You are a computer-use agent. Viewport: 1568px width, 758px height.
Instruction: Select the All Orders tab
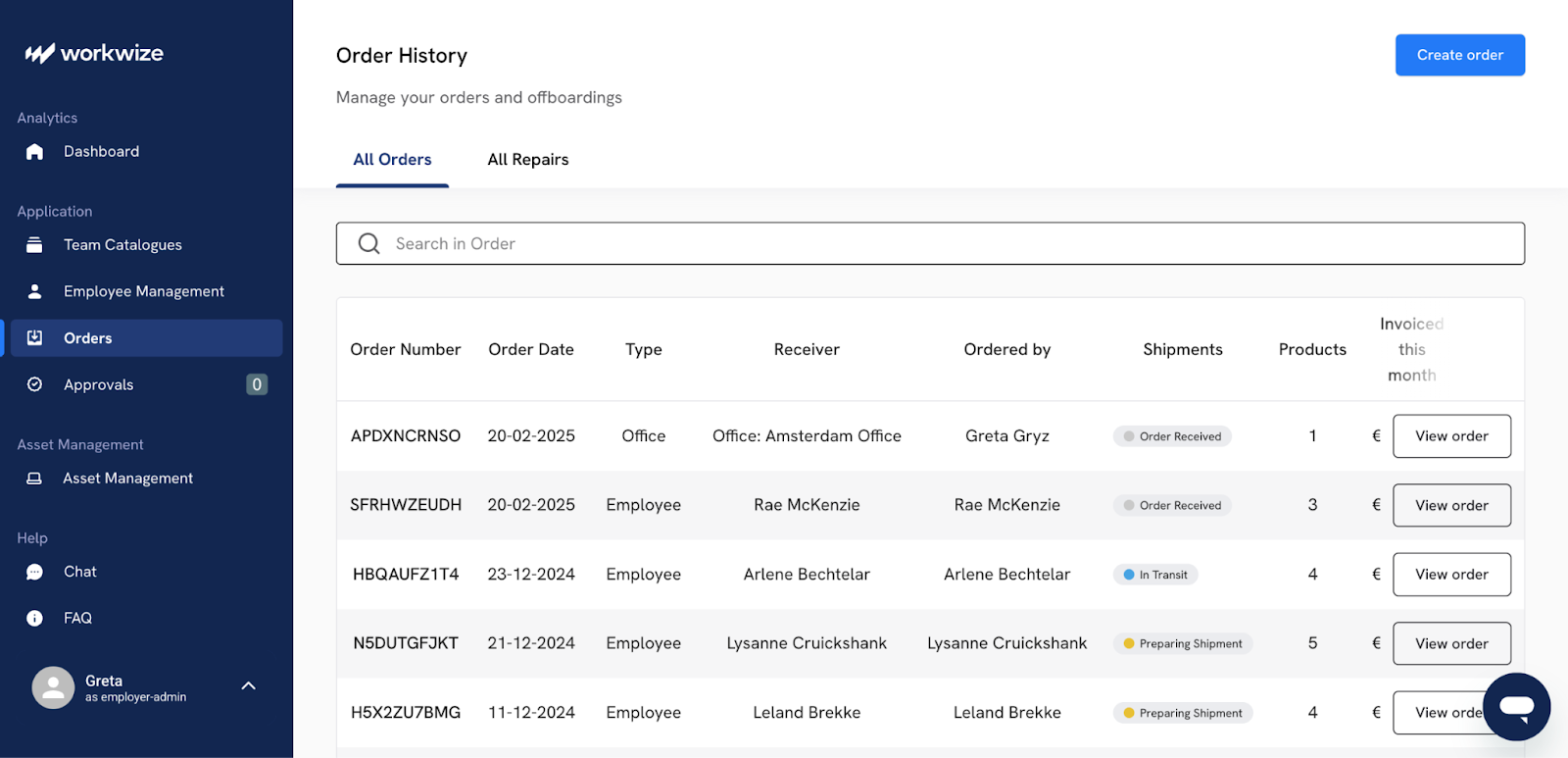click(392, 160)
